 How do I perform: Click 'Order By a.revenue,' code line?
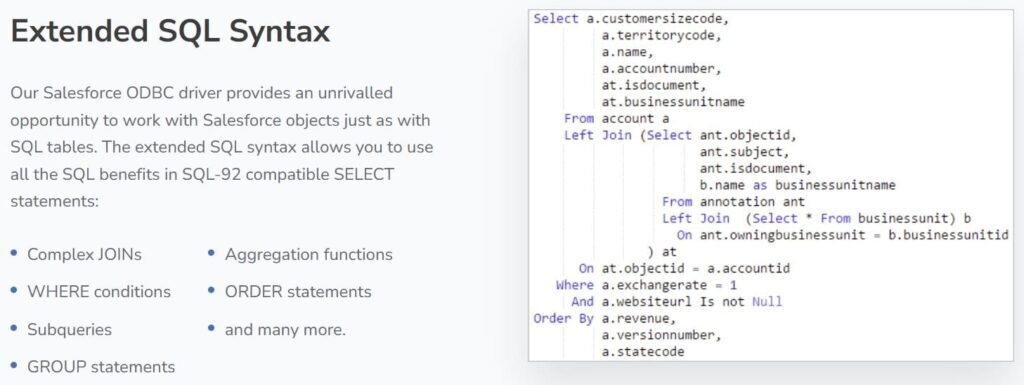click(x=605, y=318)
